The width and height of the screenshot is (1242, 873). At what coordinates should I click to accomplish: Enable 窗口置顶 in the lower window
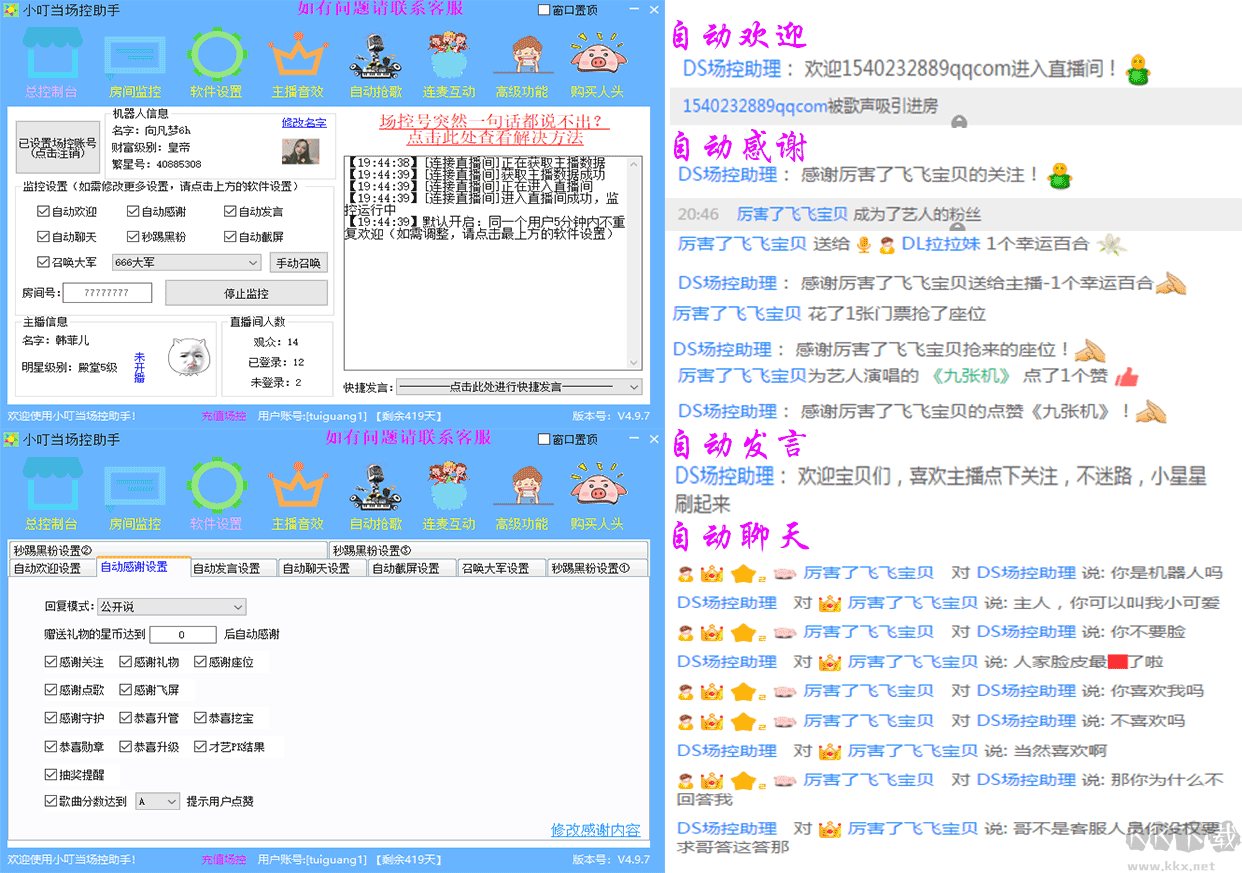(544, 439)
